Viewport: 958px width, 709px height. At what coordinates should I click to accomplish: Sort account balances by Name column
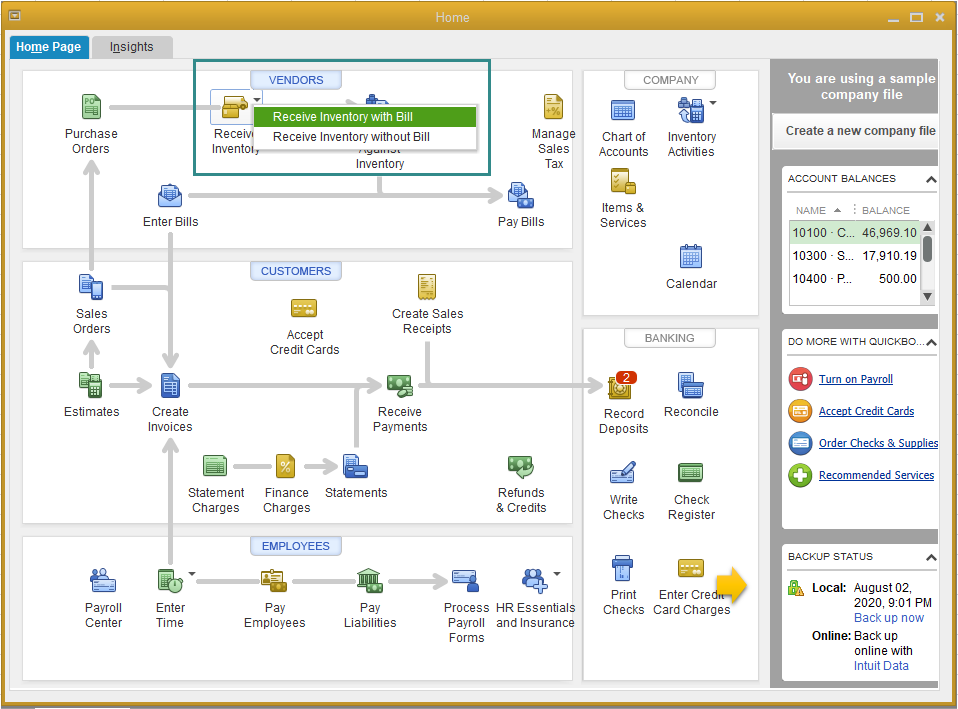tap(818, 210)
